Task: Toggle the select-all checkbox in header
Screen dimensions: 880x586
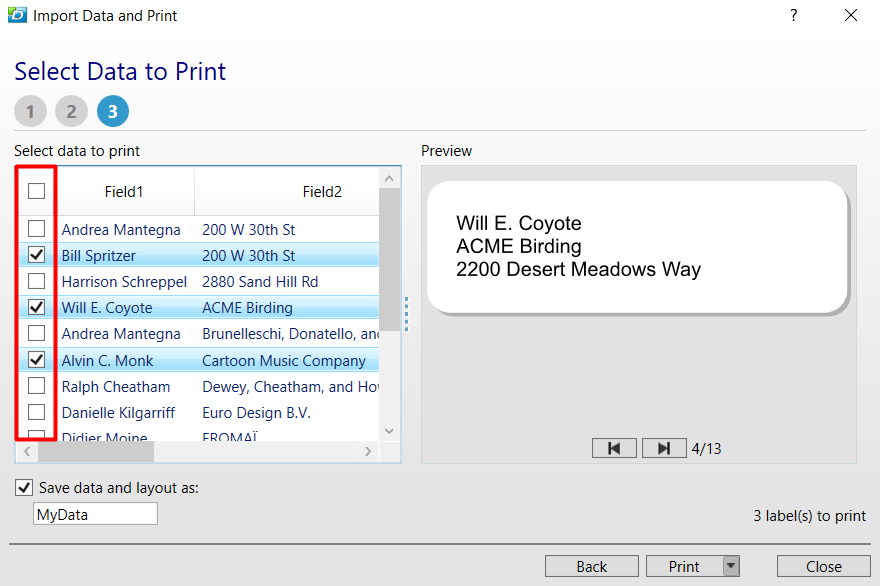Action: click(x=35, y=190)
